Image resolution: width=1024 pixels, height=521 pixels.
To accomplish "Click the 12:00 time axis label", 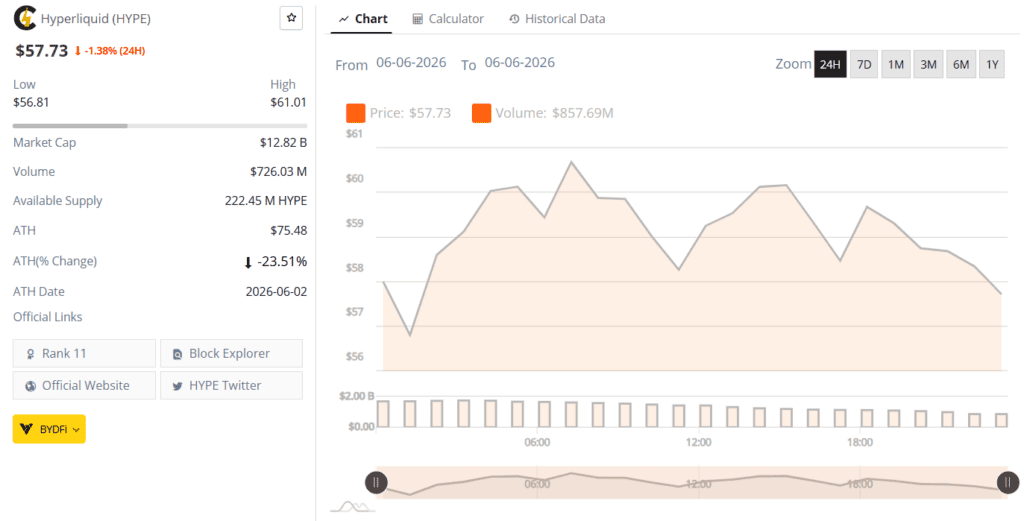I will tap(698, 443).
